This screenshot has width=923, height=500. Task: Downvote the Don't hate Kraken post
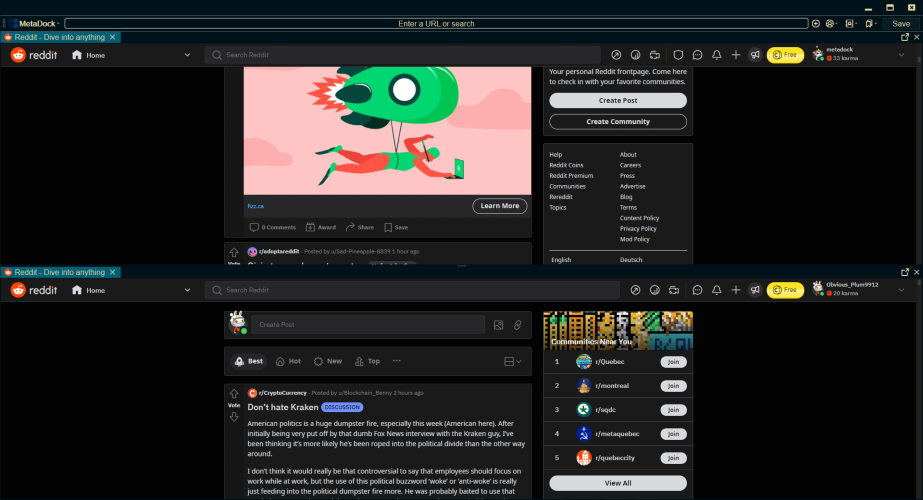[x=234, y=417]
